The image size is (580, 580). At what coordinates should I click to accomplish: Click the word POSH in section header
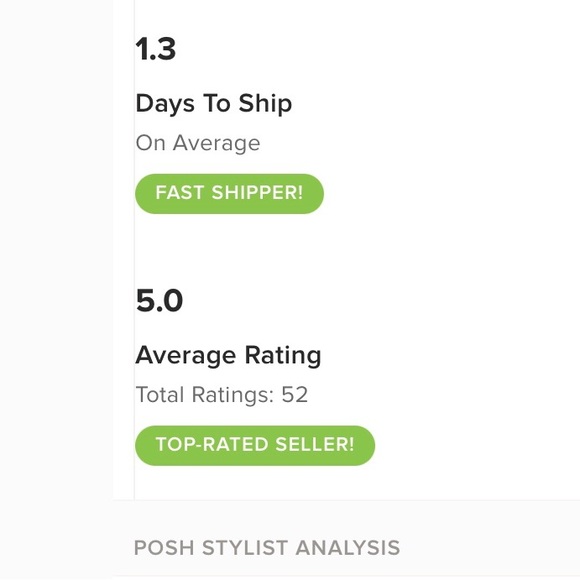pos(164,548)
